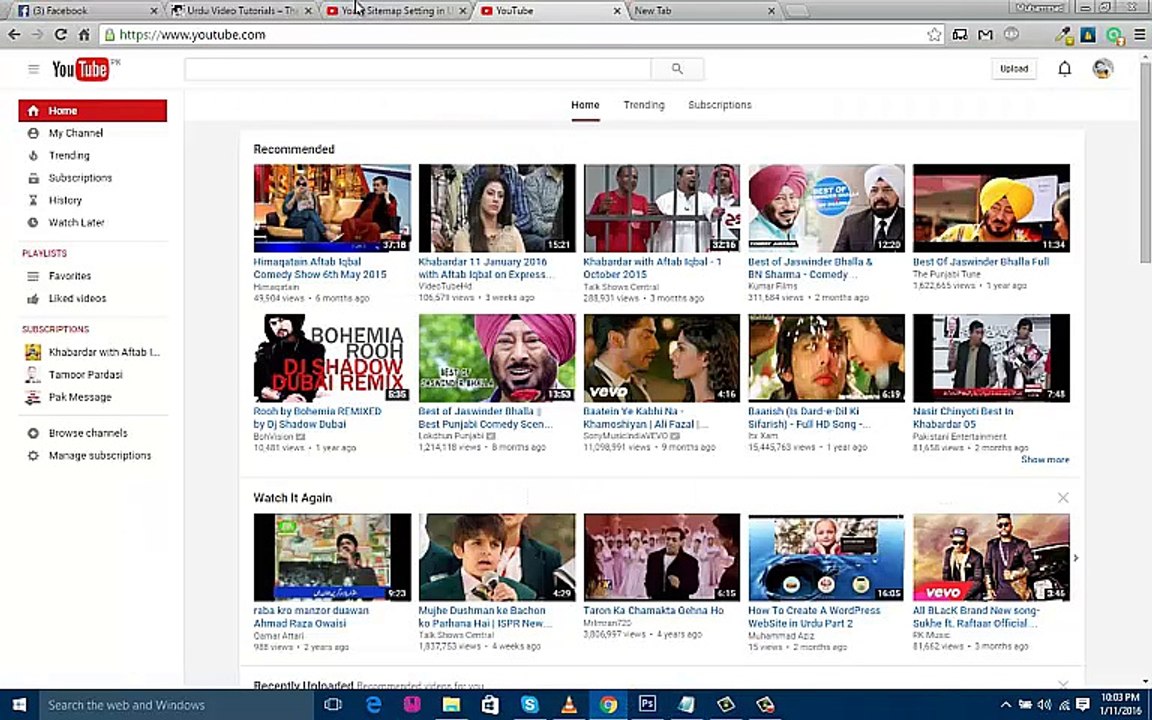
Task: Open the YouTube guide hamburger menu
Action: click(x=33, y=69)
